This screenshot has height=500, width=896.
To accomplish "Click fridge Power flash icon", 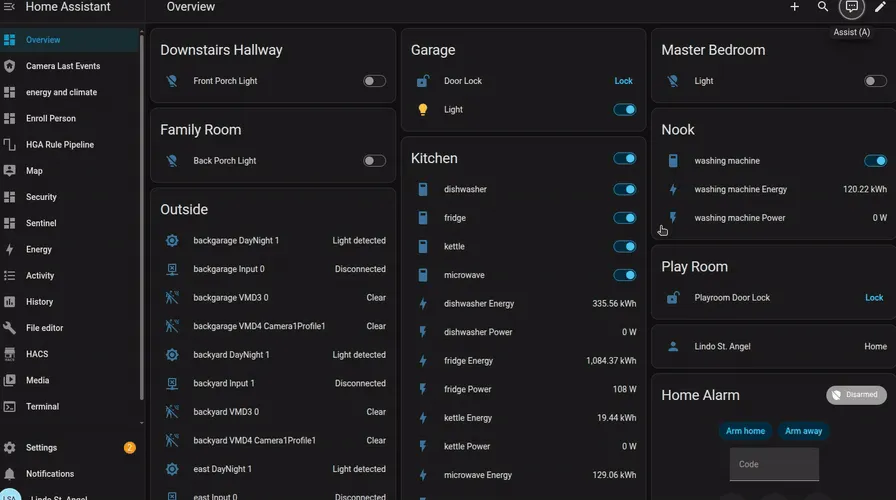I will point(422,389).
